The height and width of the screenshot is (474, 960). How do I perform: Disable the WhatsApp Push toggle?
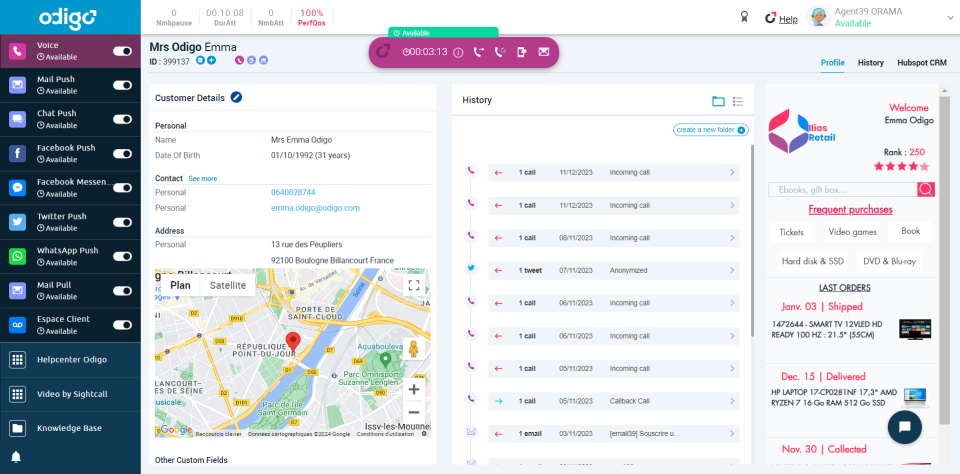click(123, 256)
